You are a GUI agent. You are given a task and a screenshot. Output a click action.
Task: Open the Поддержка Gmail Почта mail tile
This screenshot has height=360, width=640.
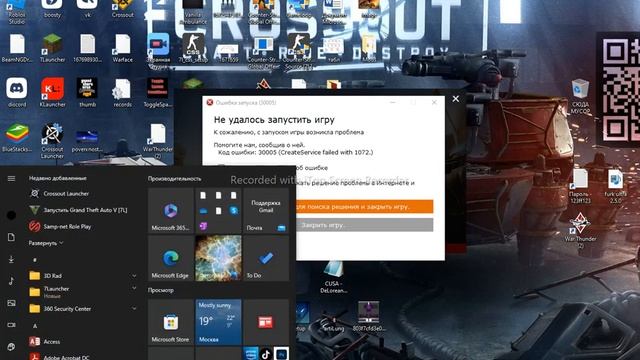click(x=266, y=211)
